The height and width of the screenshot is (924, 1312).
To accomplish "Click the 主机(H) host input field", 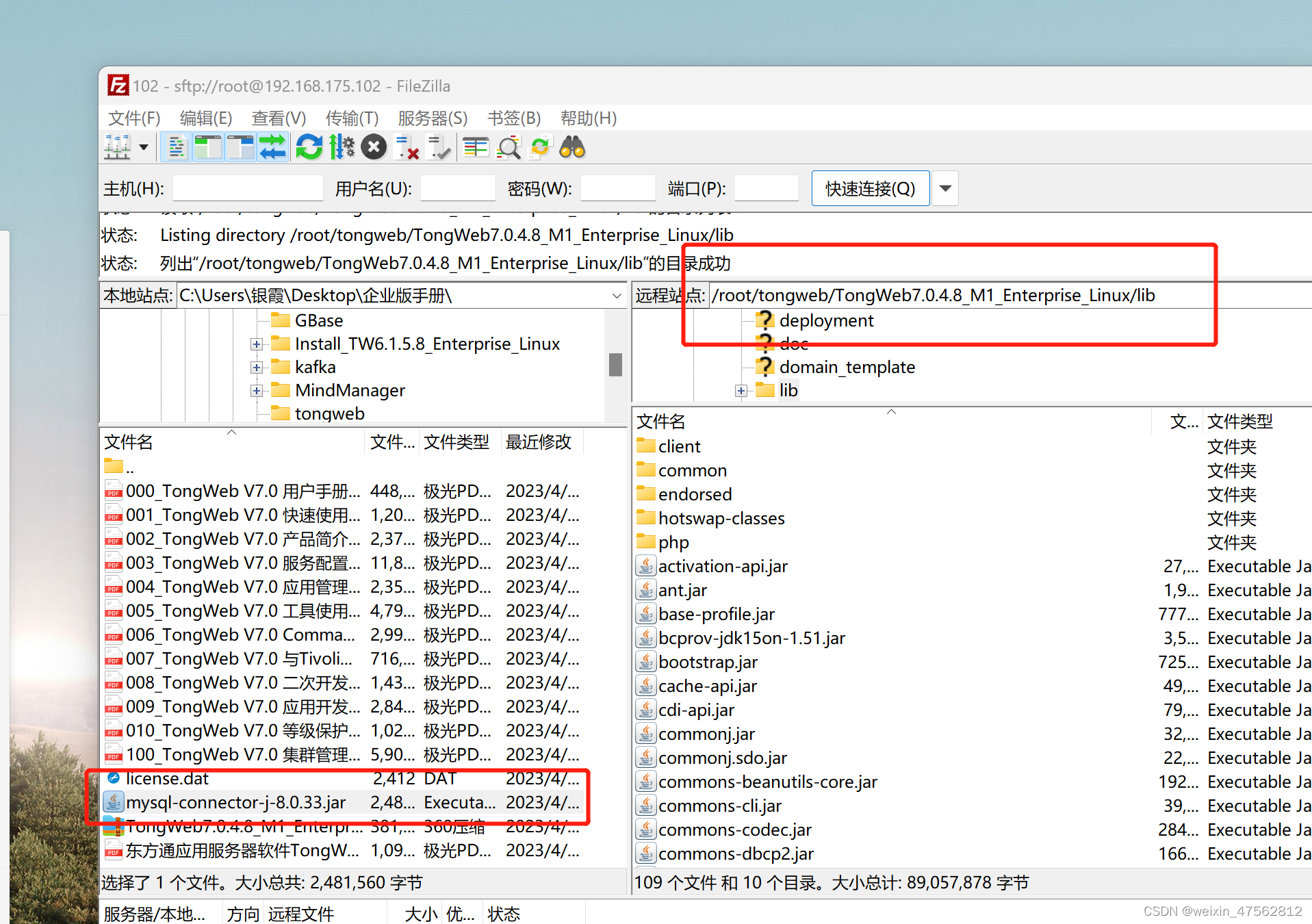I will tap(248, 188).
